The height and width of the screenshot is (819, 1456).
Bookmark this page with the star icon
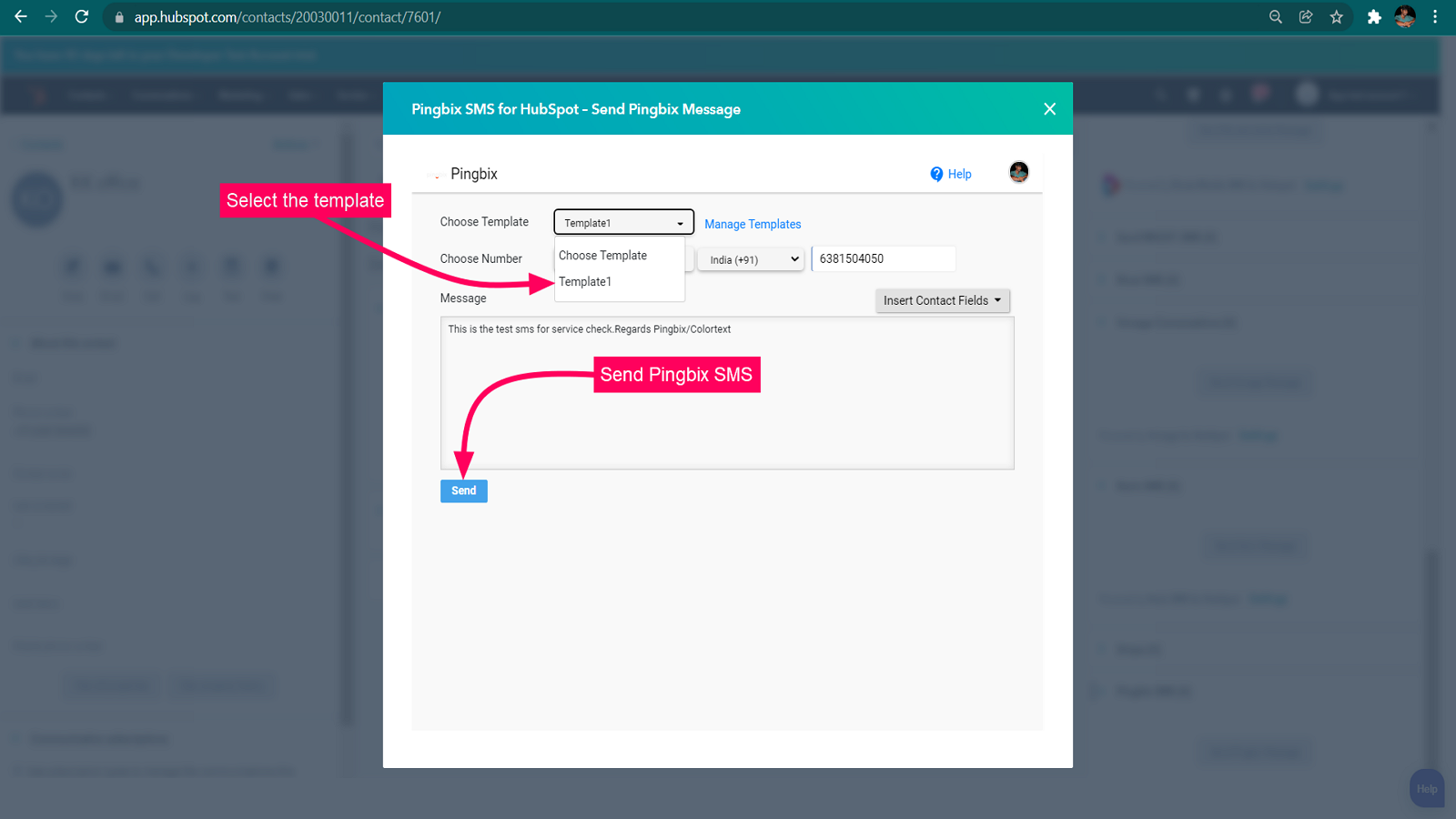1336,16
